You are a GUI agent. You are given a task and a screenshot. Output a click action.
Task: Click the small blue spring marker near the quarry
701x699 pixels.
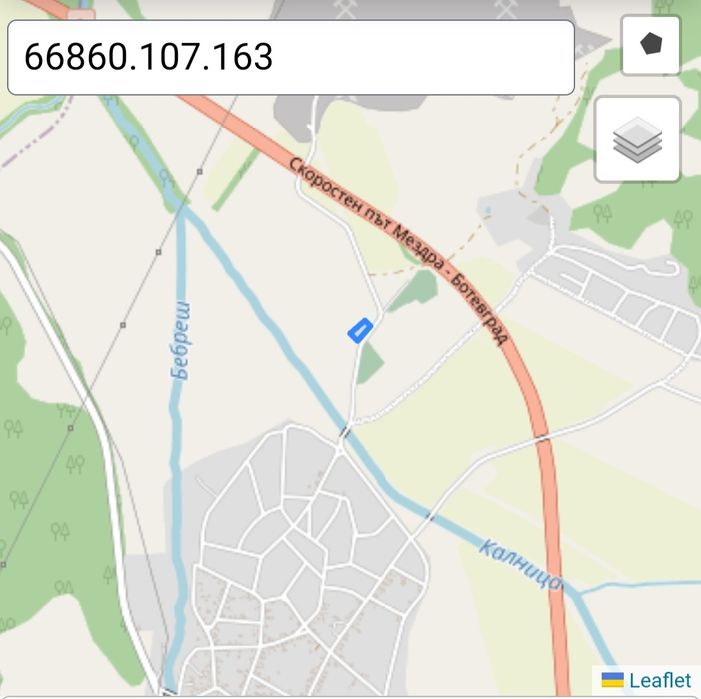pos(488,210)
